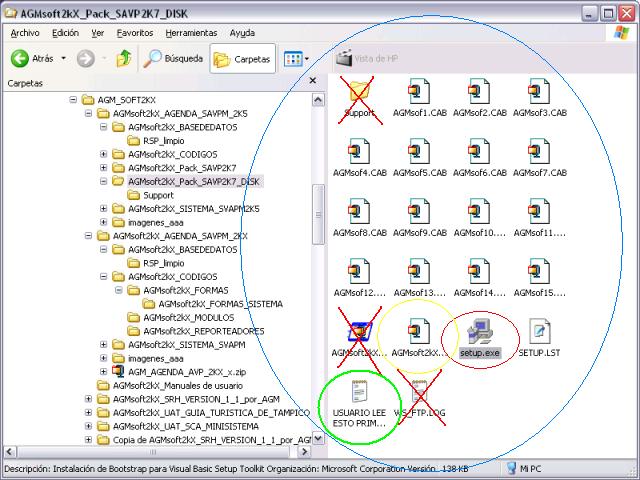
Task: Toggle the Carpetas folder pane button
Action: (242, 59)
